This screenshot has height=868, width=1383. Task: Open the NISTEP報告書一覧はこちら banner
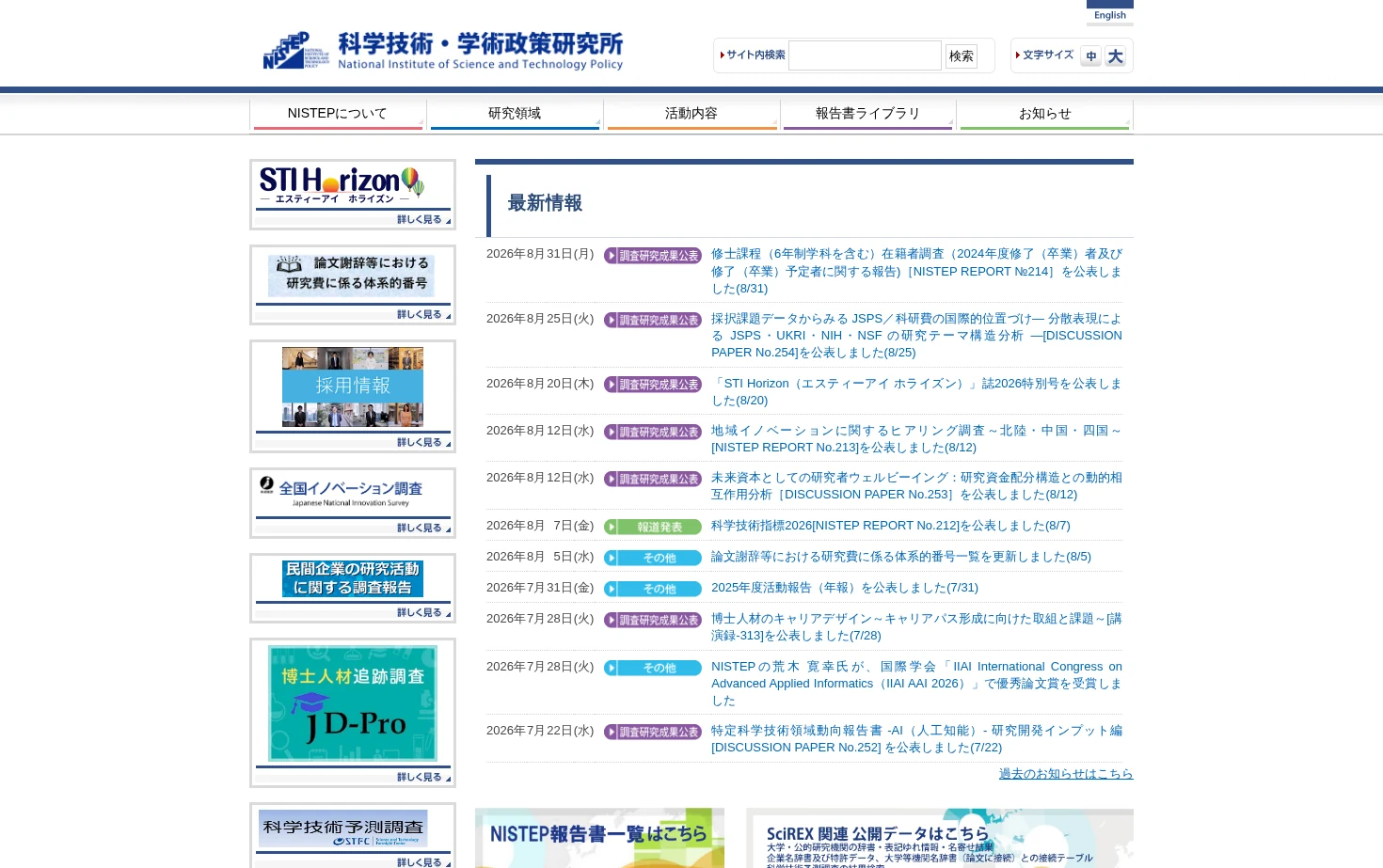pyautogui.click(x=599, y=838)
